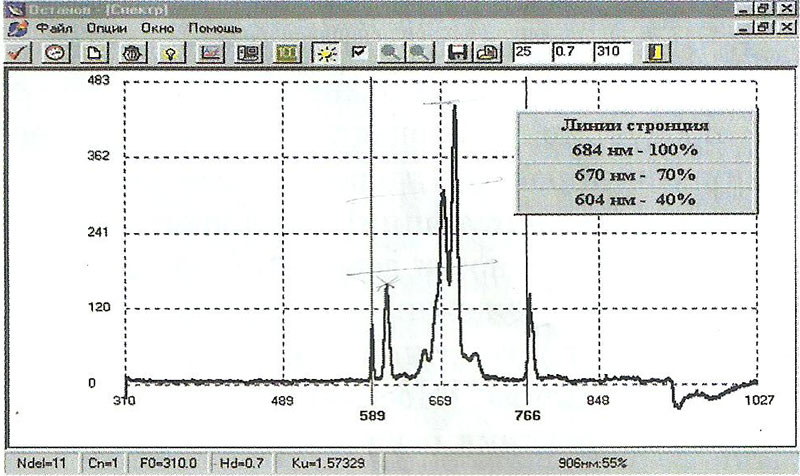
Task: Click the light bulb toolbar icon
Action: [171, 52]
